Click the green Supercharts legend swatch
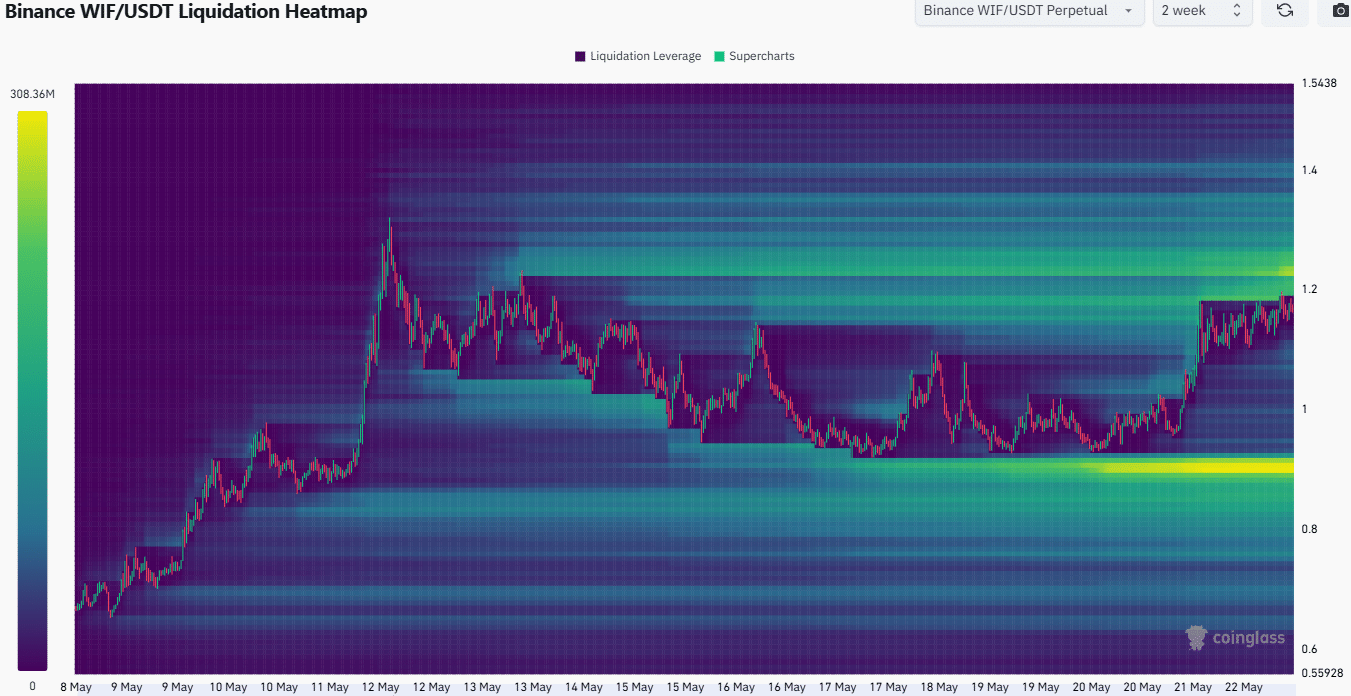The height and width of the screenshot is (696, 1351). (719, 56)
